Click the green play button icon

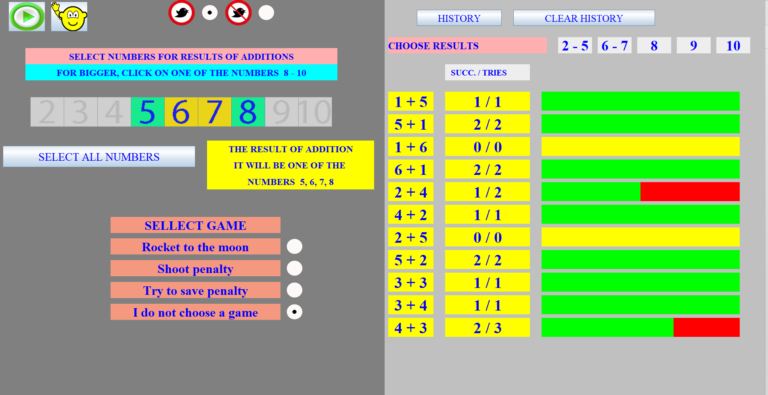point(27,16)
